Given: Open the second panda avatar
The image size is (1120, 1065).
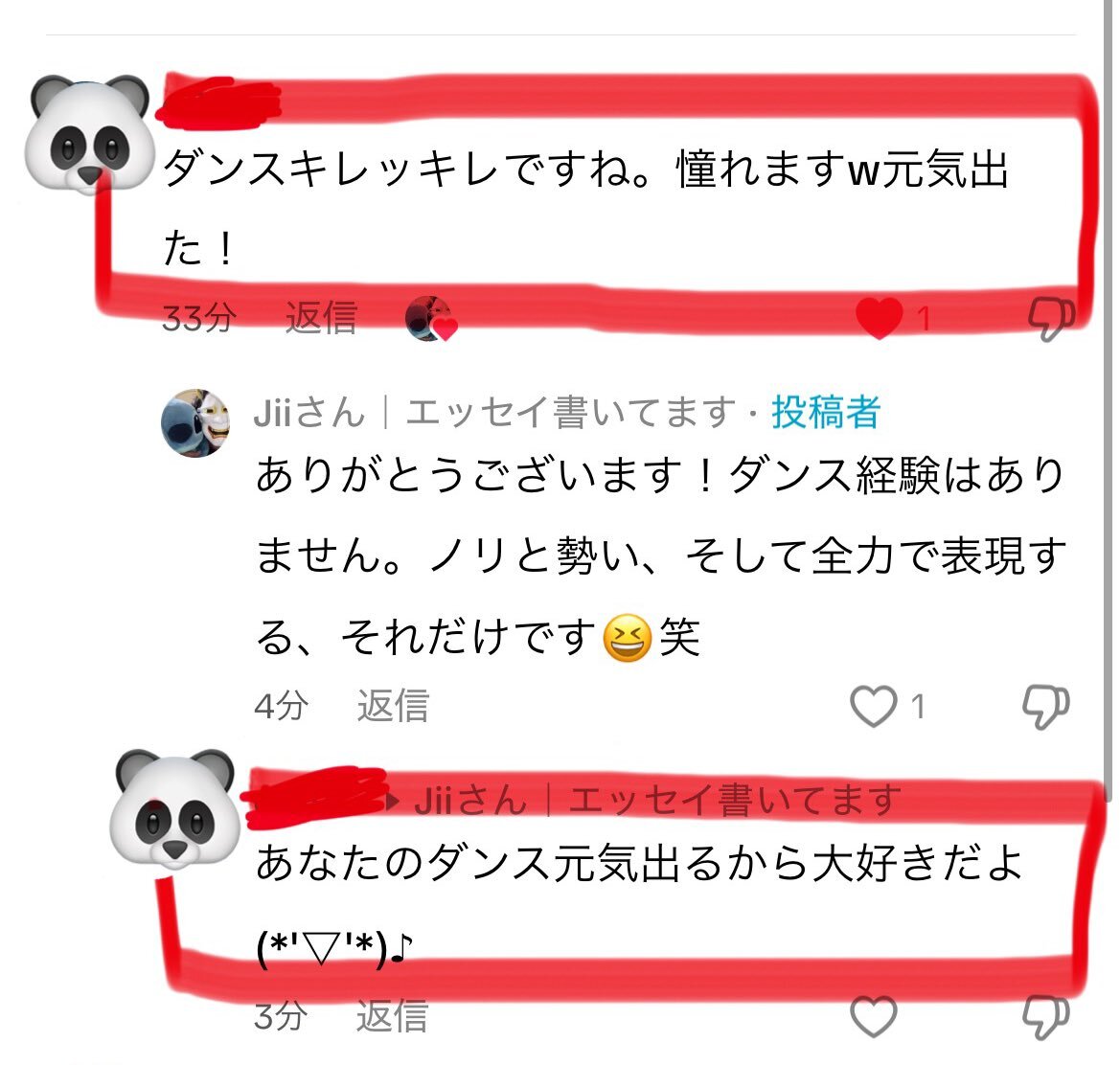Looking at the screenshot, I should point(175,807).
